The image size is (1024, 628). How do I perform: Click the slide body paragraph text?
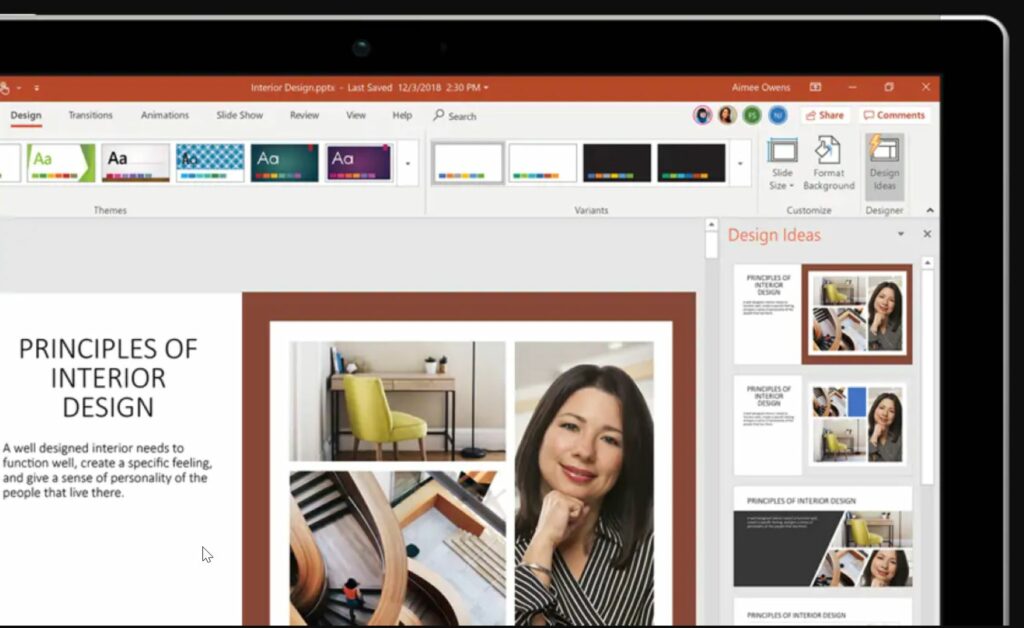tap(107, 470)
